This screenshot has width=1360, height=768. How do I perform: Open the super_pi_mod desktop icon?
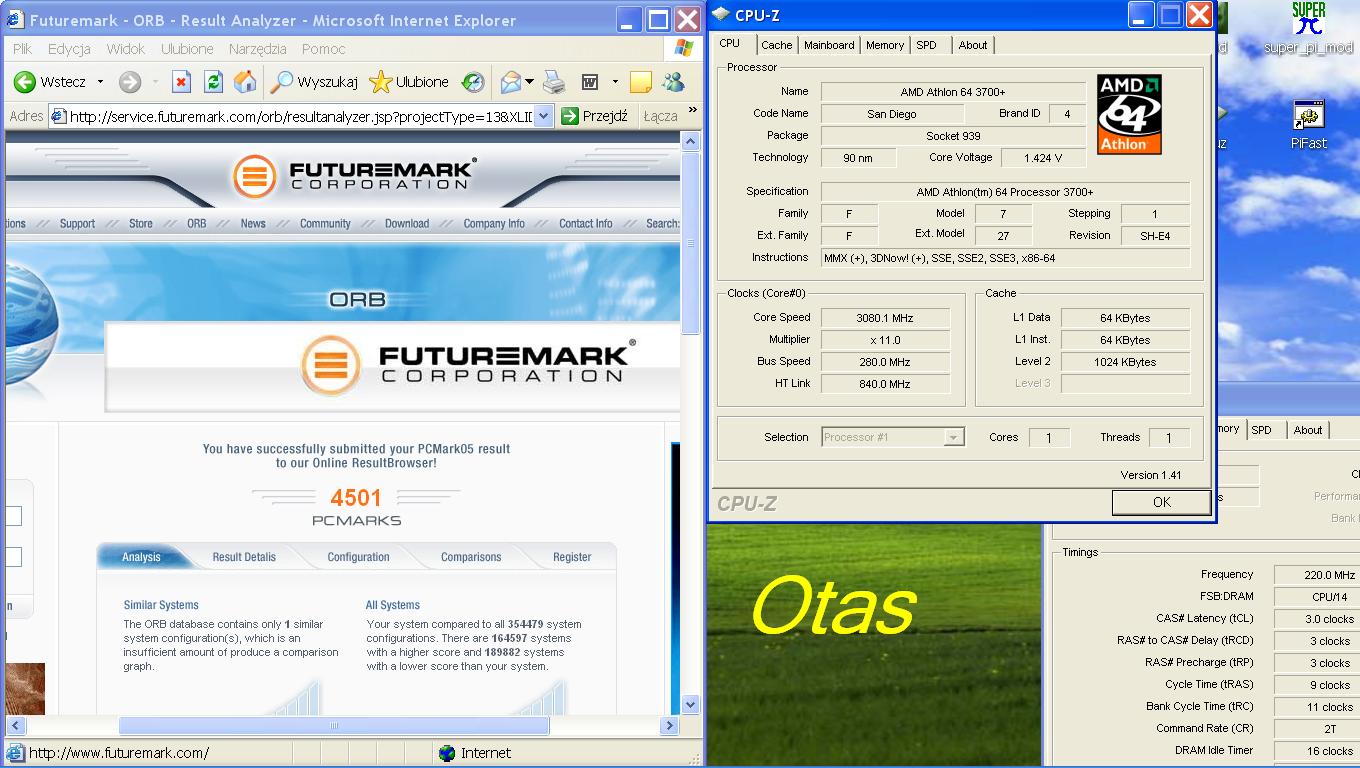(x=1308, y=30)
